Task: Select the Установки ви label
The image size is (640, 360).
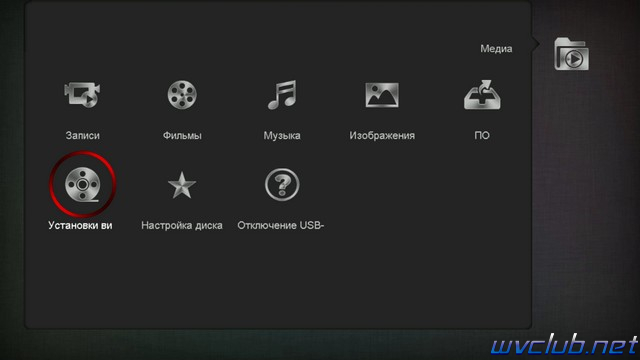Action: point(80,226)
